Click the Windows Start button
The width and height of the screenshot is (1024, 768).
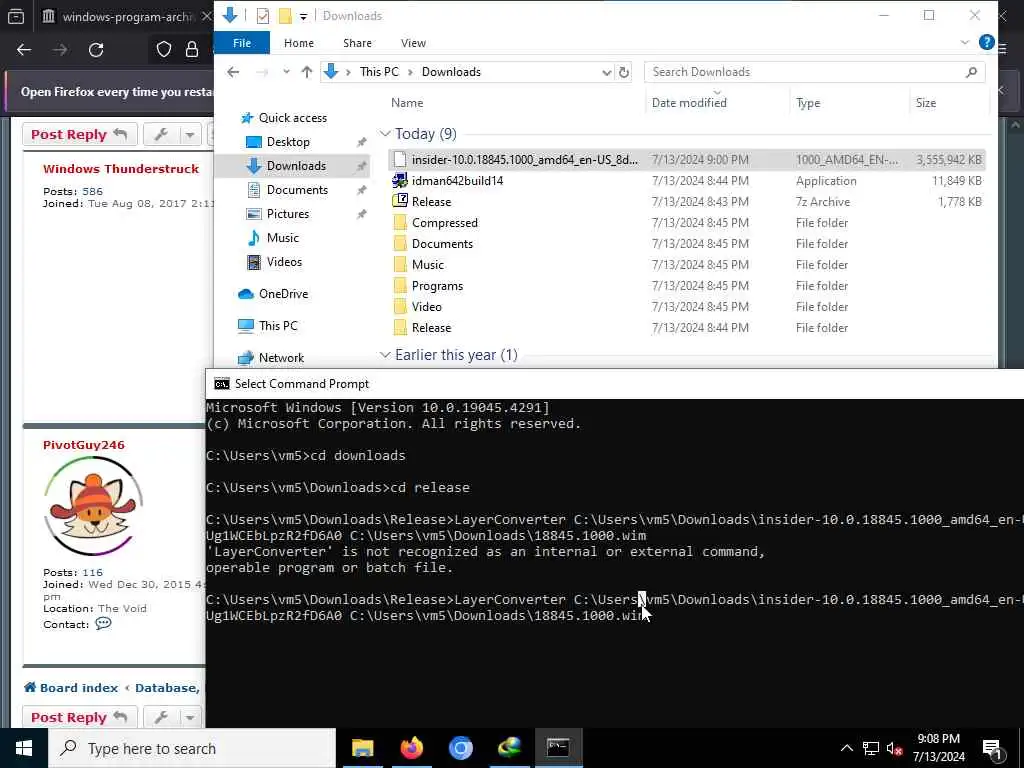[24, 748]
